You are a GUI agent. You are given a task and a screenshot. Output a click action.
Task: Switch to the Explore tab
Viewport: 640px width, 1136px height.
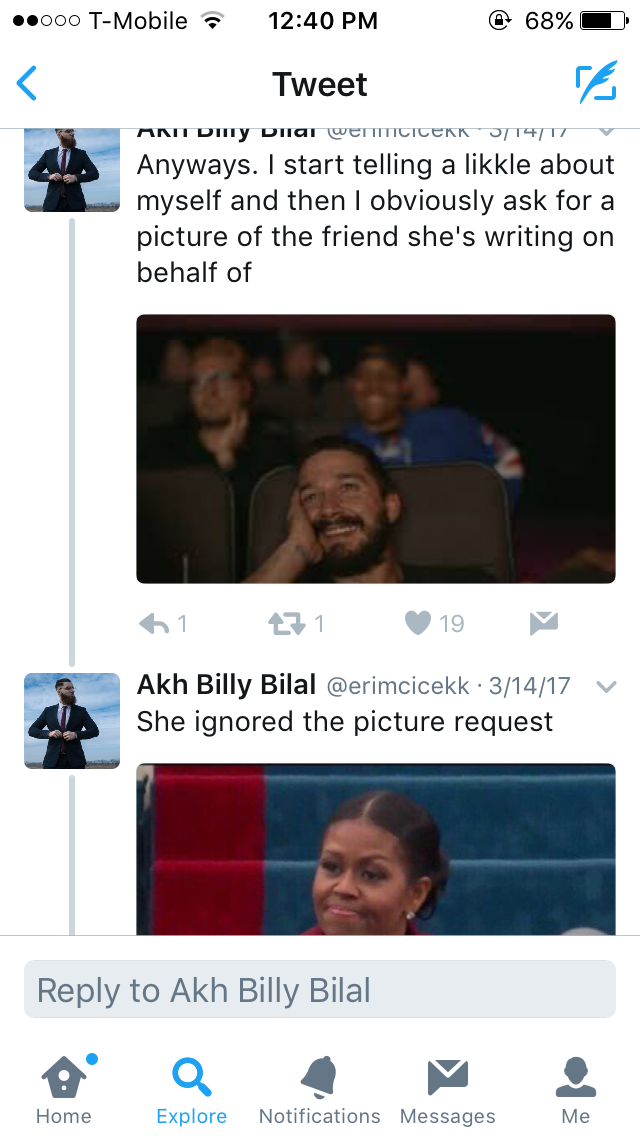tap(192, 1089)
